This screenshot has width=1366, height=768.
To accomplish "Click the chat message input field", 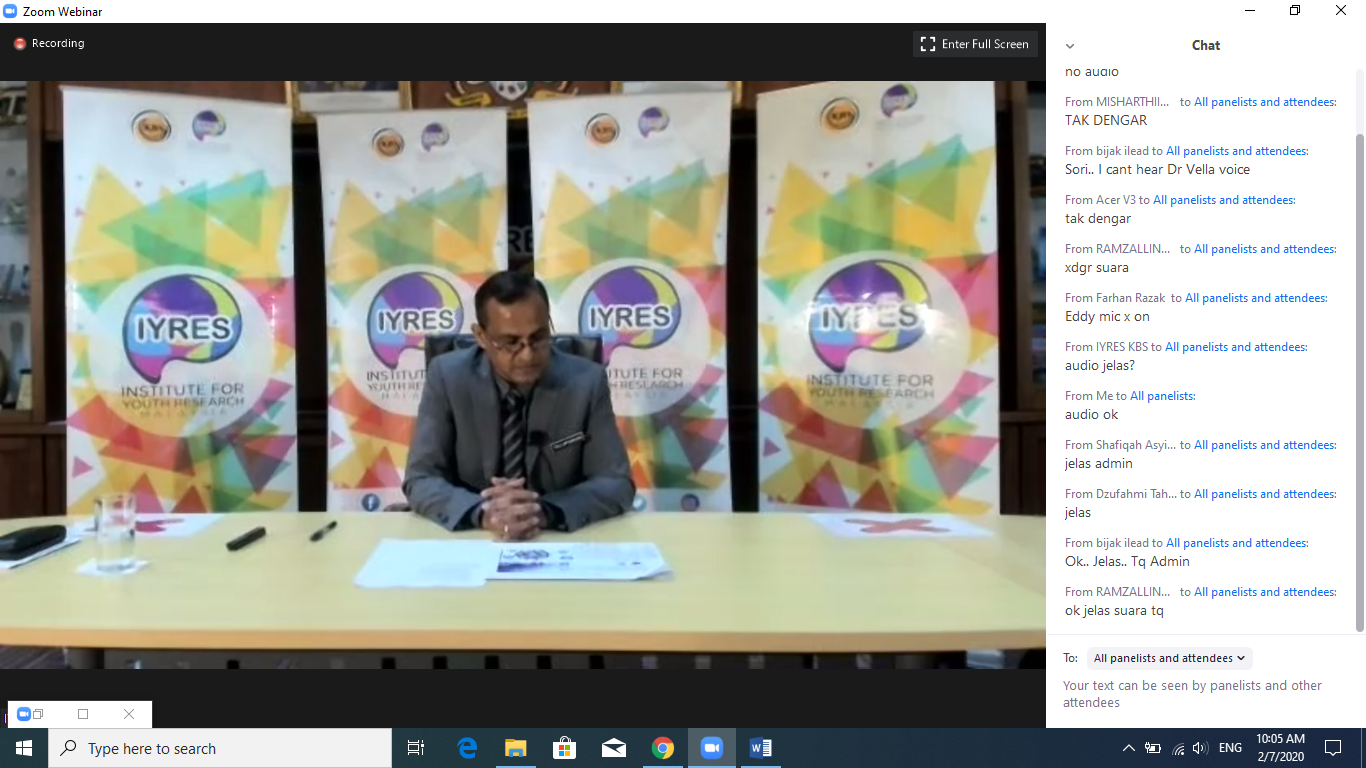I will [x=1200, y=694].
